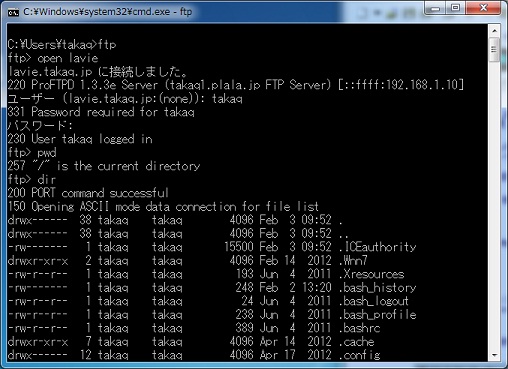
Task: Click the .bash_logout file name
Action: coord(374,301)
